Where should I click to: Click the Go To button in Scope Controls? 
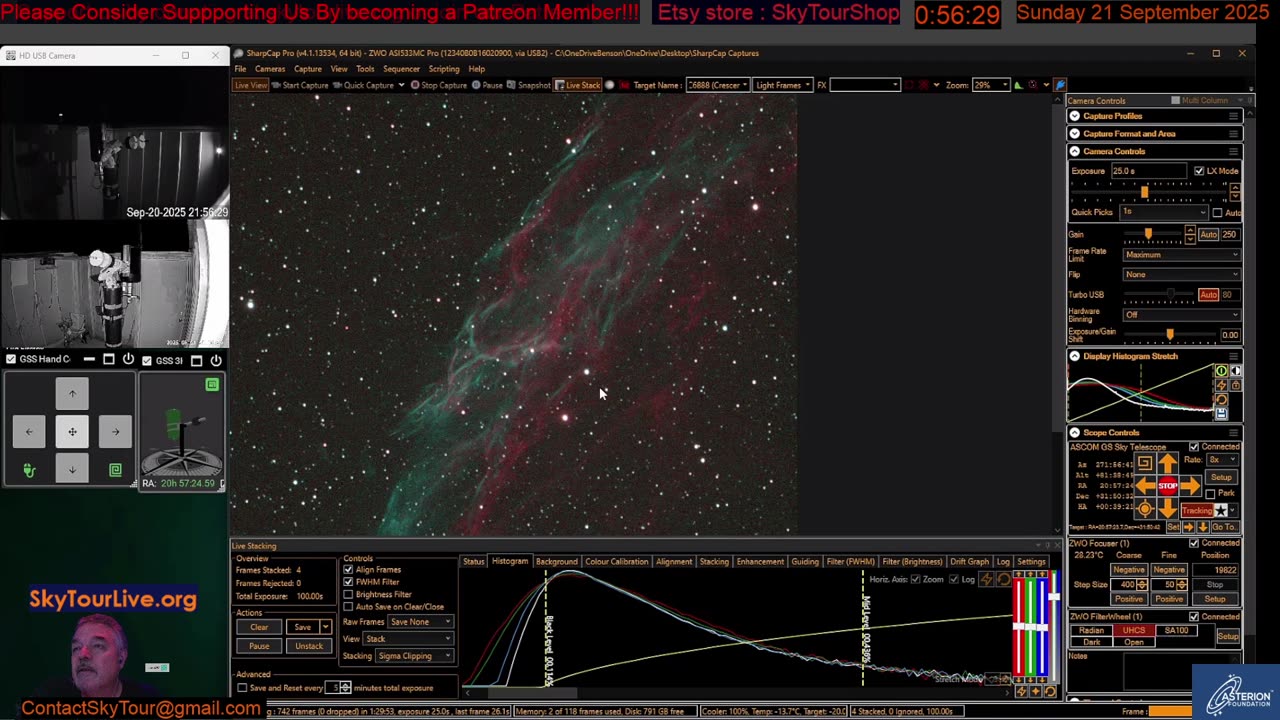tap(1224, 527)
